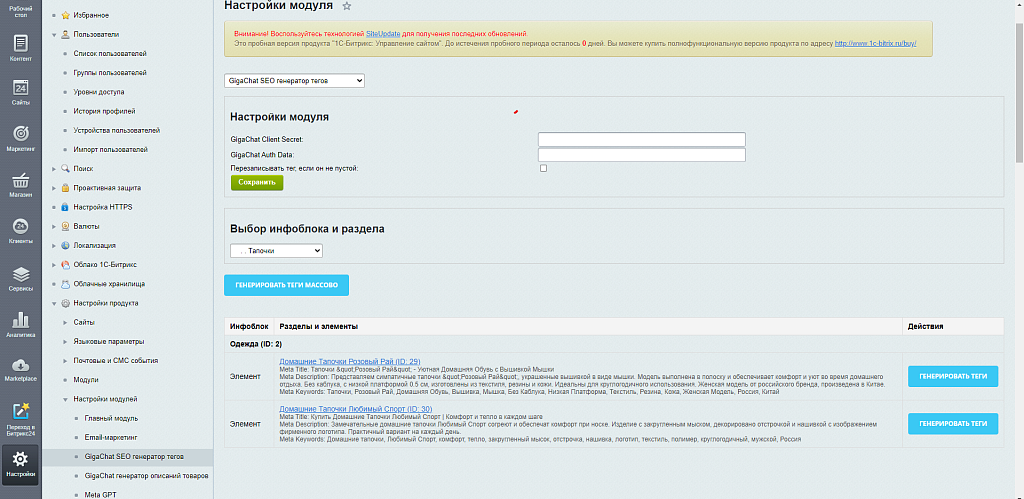Add page to favorites with star icon

pos(347,6)
